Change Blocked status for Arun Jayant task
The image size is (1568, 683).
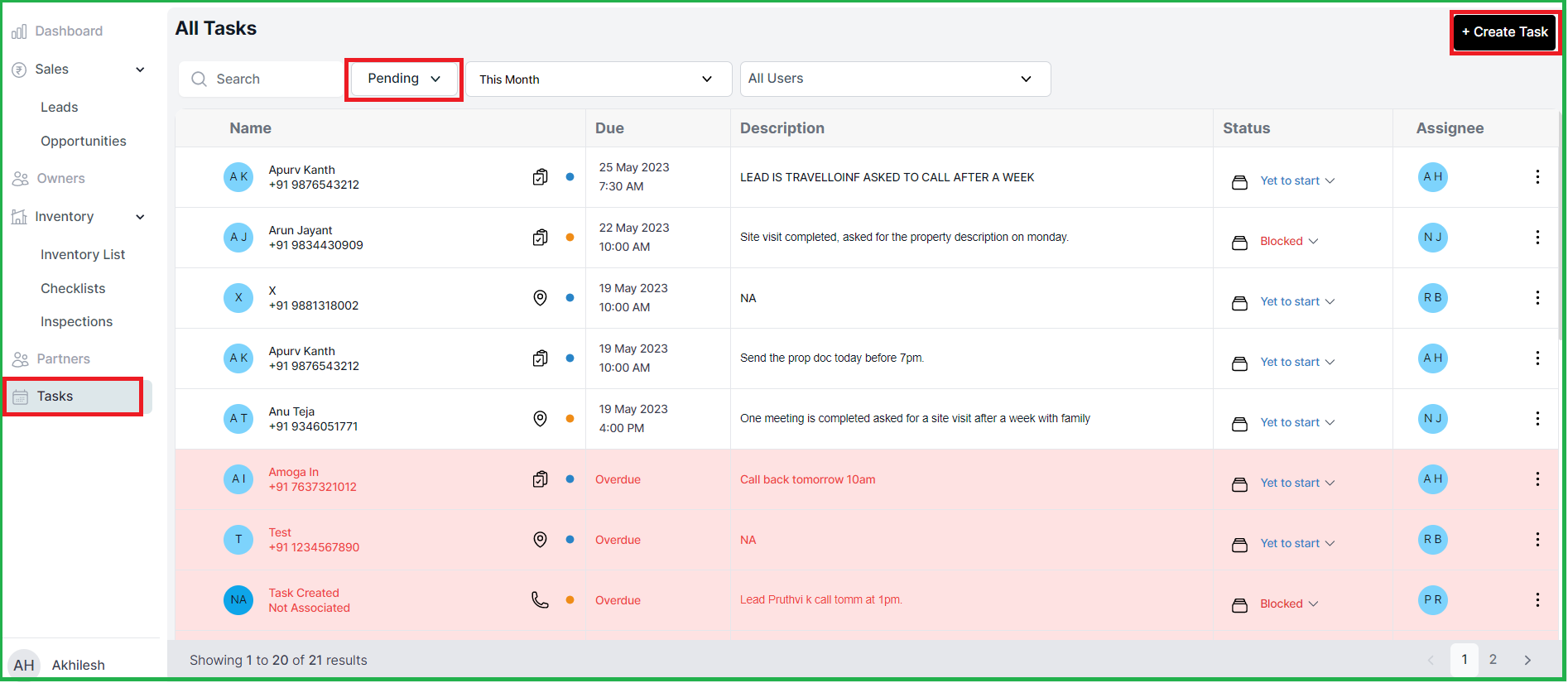coord(1289,241)
